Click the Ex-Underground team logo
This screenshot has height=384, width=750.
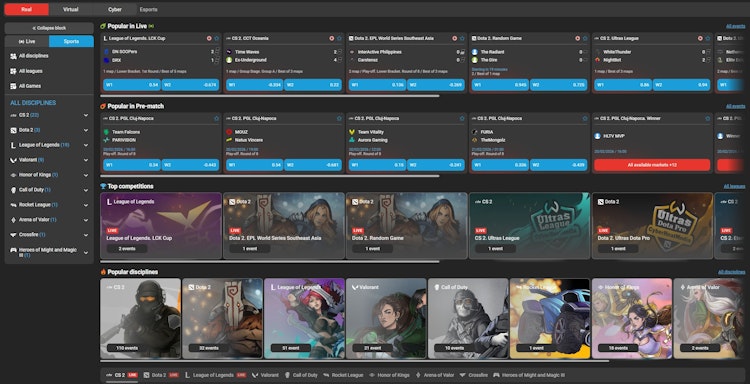point(229,60)
